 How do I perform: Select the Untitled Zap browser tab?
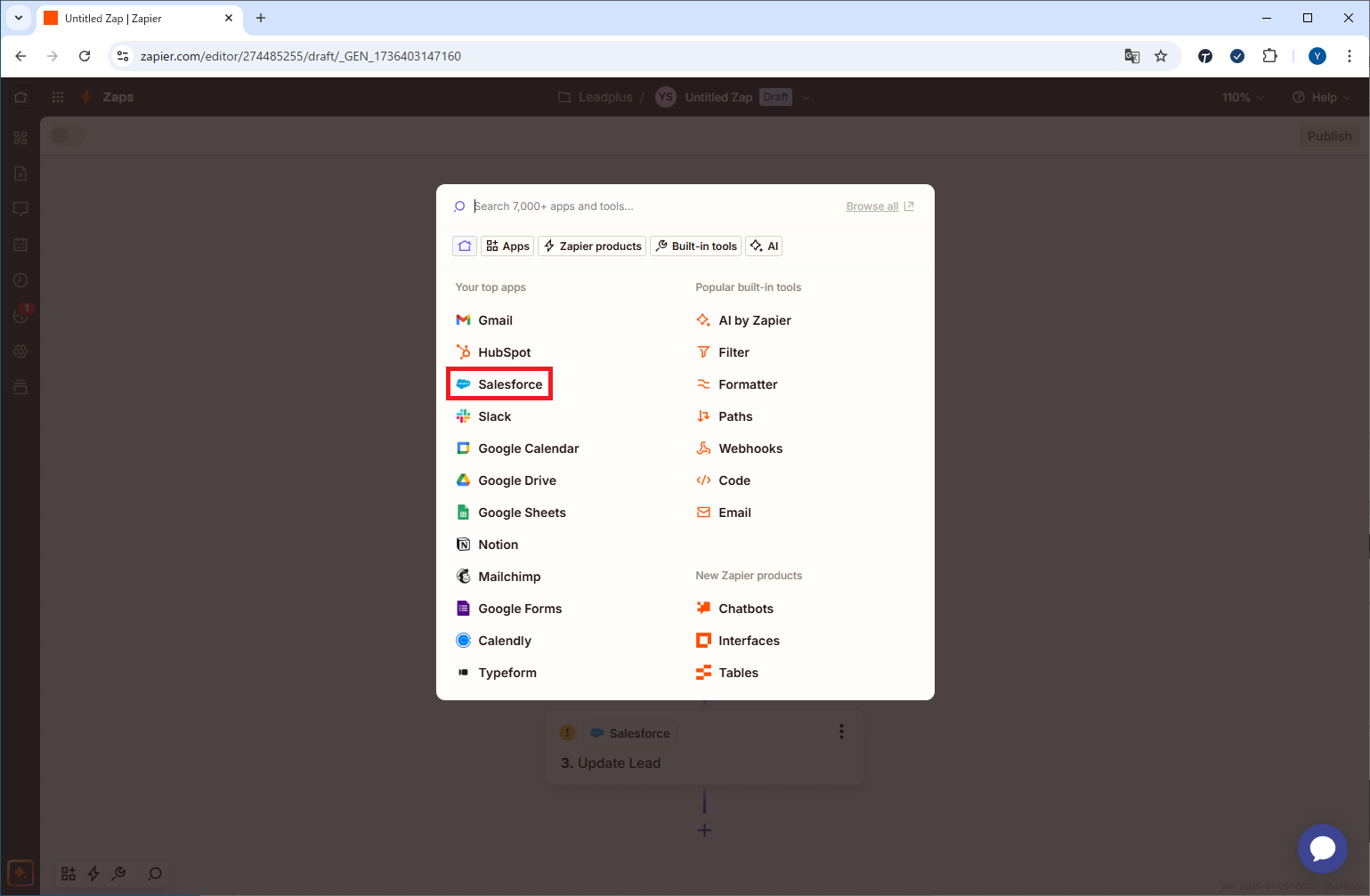[x=134, y=18]
